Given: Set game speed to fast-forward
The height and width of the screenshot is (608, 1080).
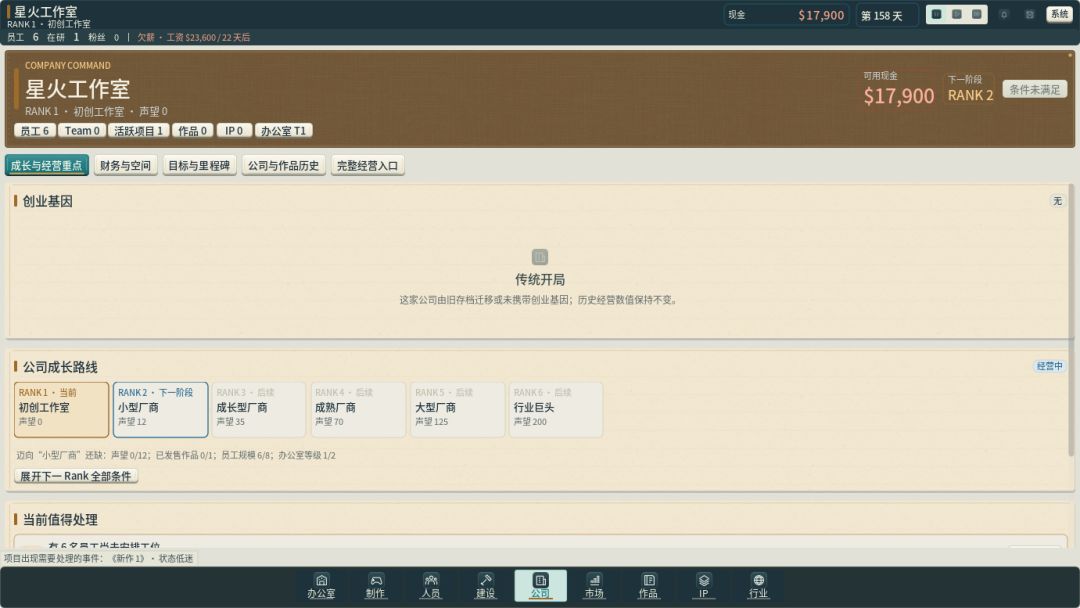Looking at the screenshot, I should pos(977,14).
